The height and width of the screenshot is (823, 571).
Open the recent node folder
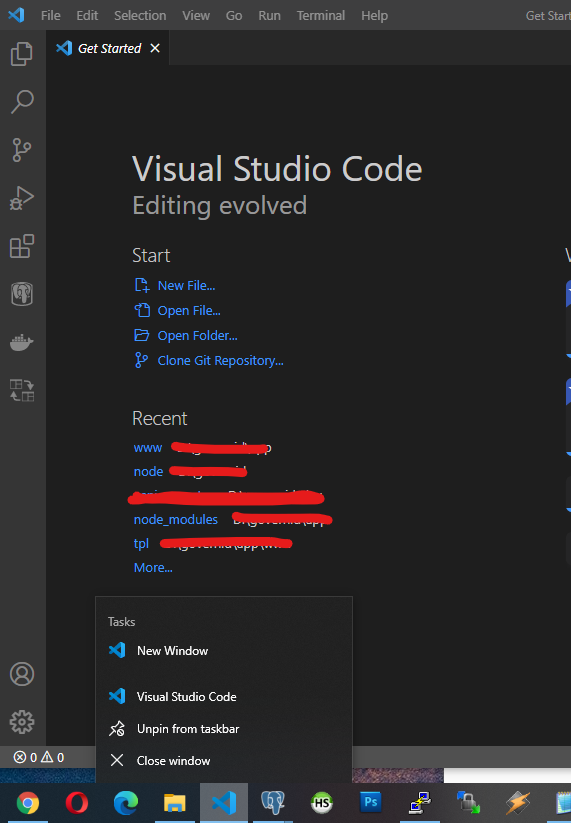149,471
